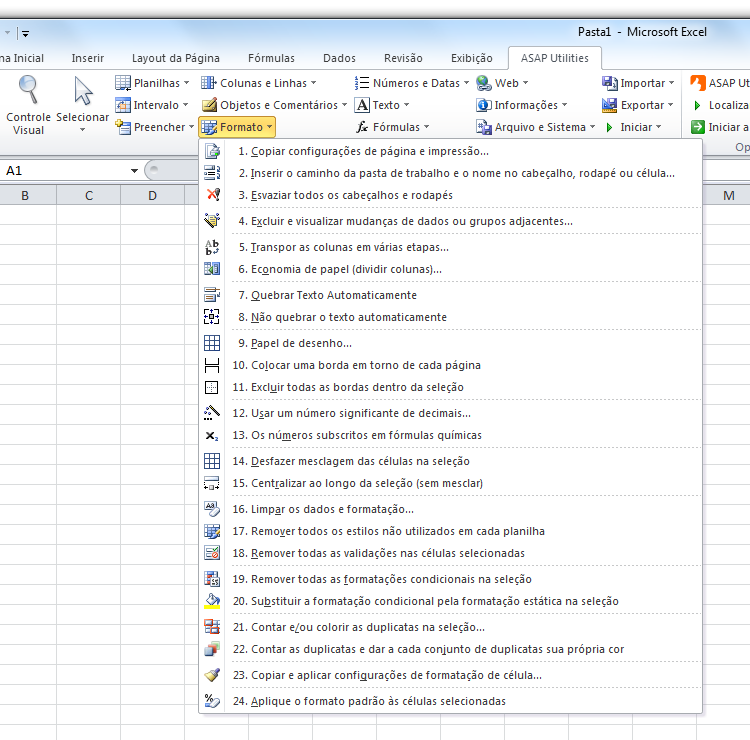Click the Selecionar arrow cursor icon

[83, 90]
